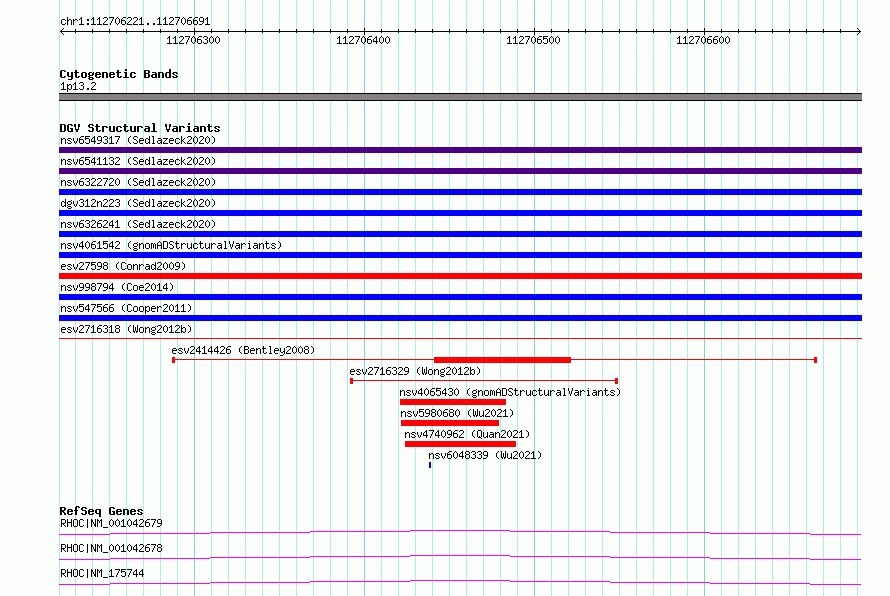Select the RHOC|NM_175744 transcript label

[102, 573]
